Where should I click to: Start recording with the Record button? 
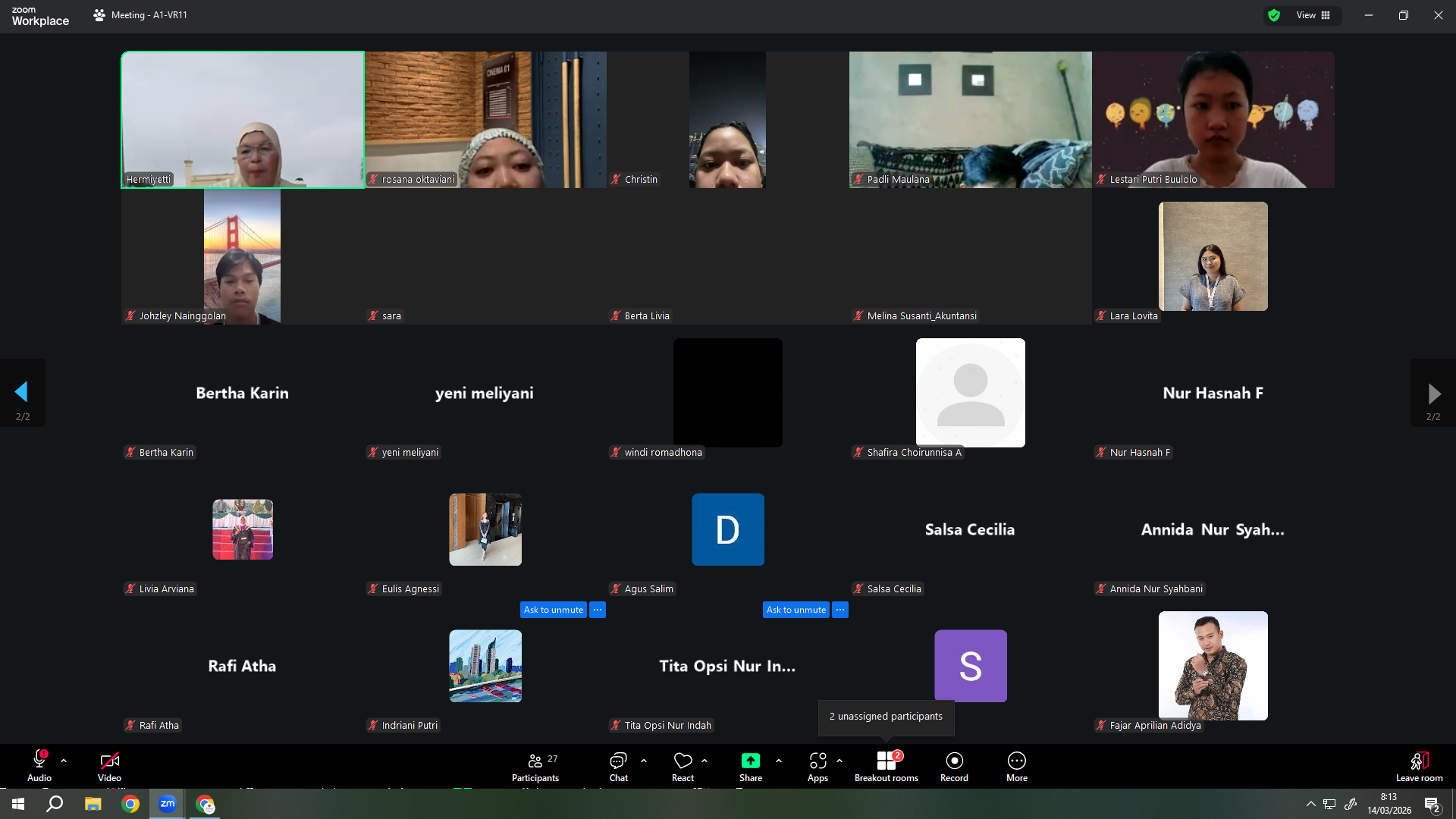(954, 766)
